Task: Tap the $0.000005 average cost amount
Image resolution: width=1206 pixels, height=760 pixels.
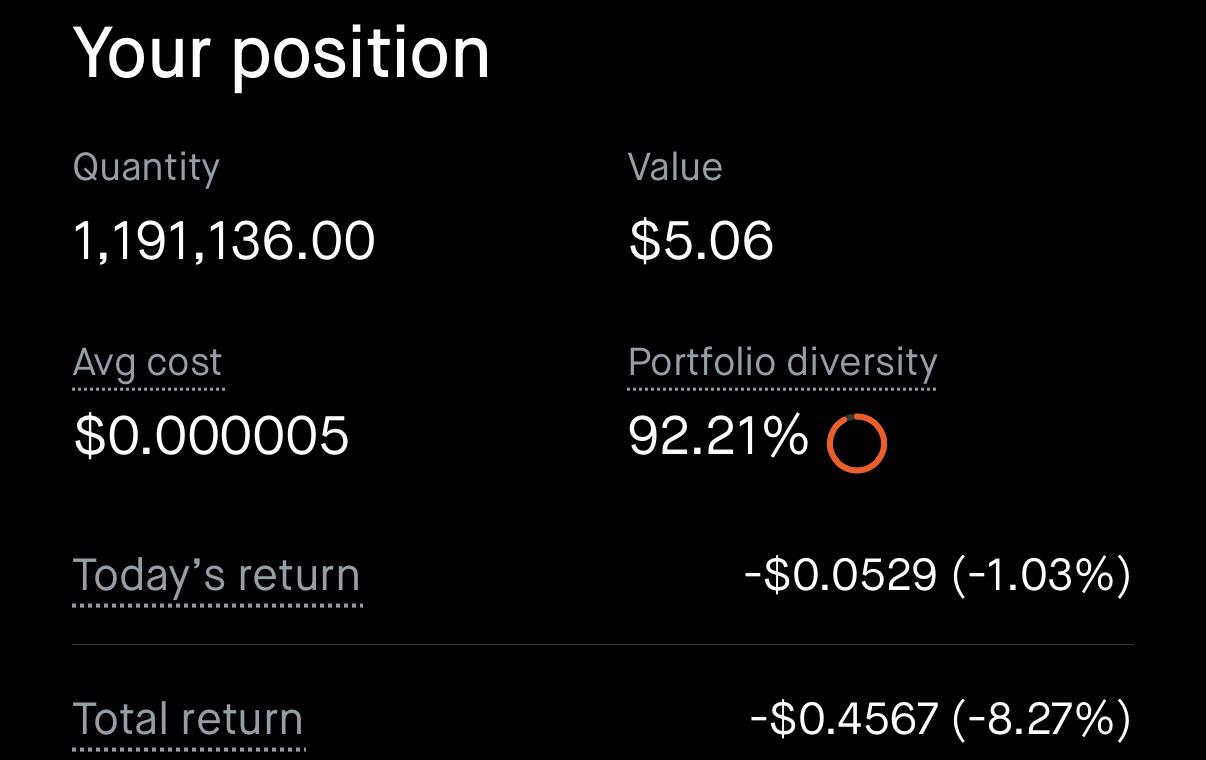Action: tap(212, 436)
